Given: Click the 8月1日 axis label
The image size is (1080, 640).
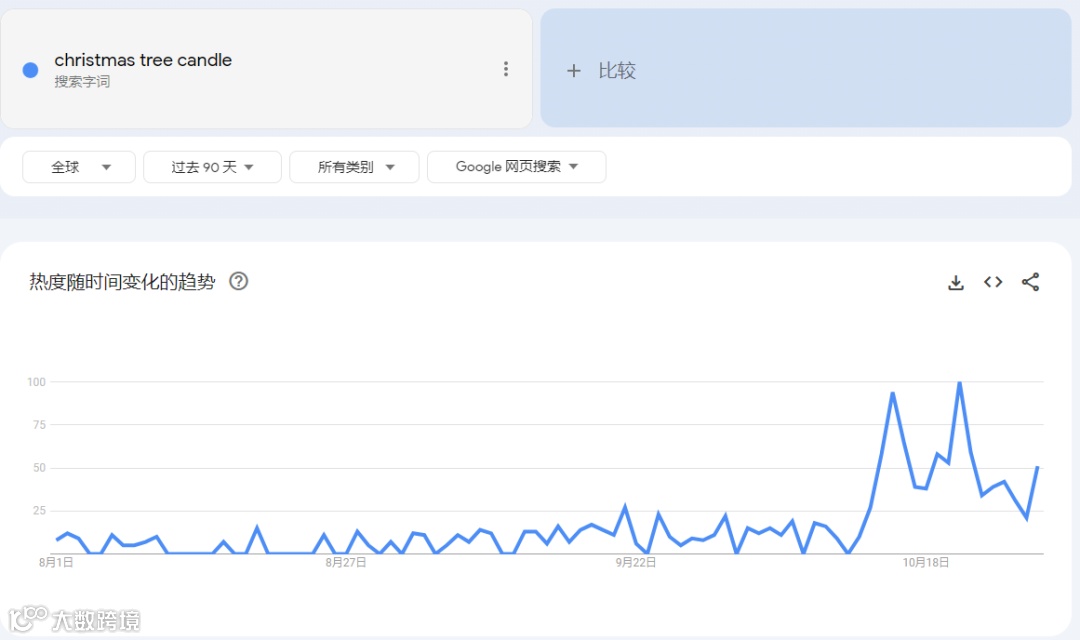Looking at the screenshot, I should pos(56,562).
